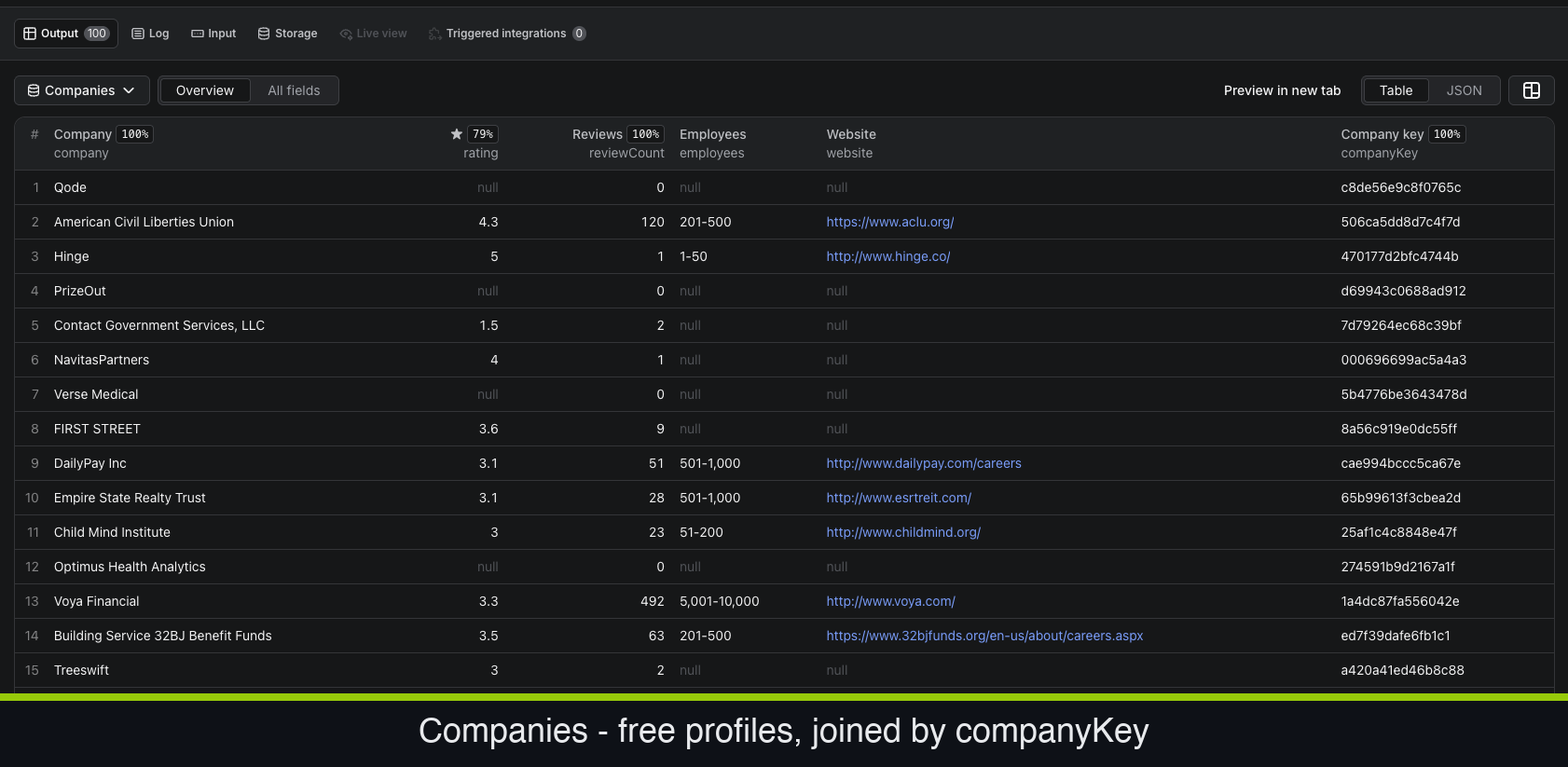Click the Voya Financial cell

click(97, 601)
